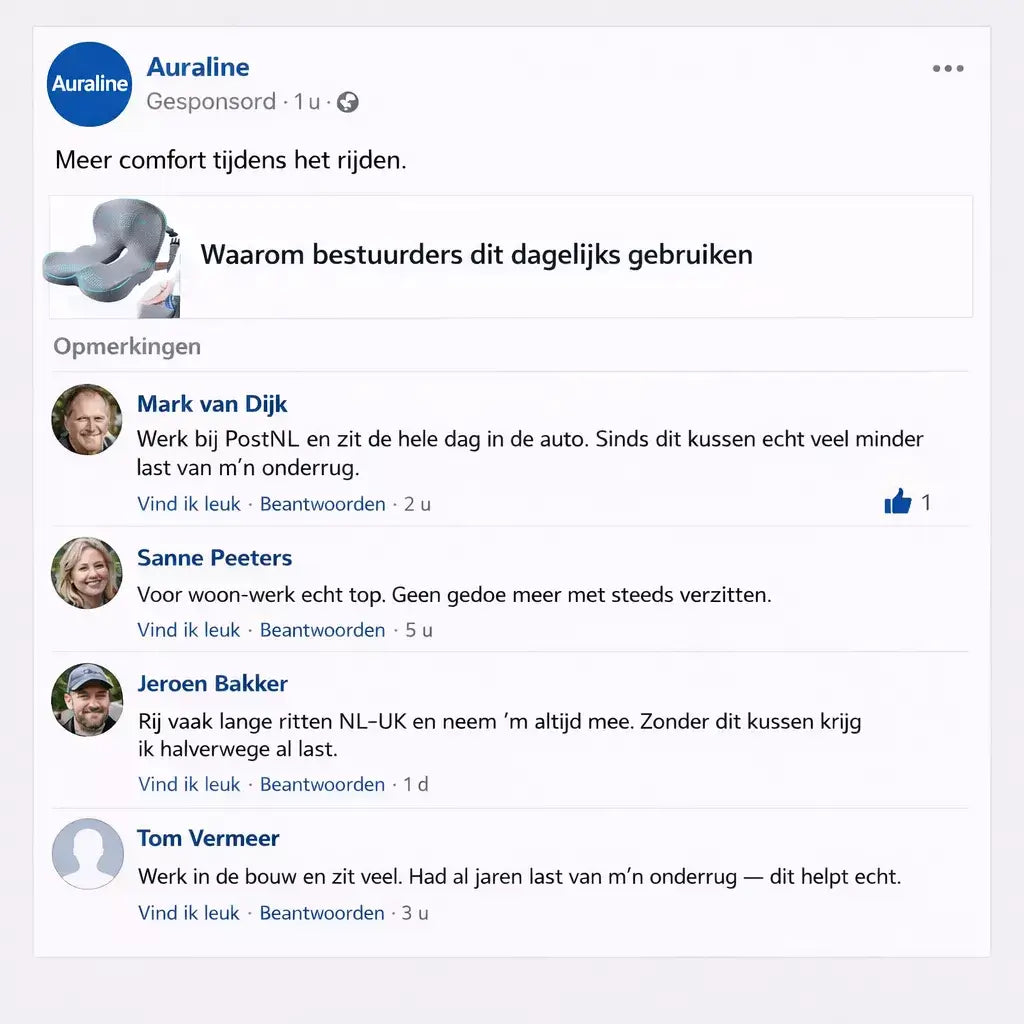Screen dimensions: 1024x1024
Task: Open headline 'Waarom bestuurders dit dagelijks gebruiken'
Action: [476, 254]
